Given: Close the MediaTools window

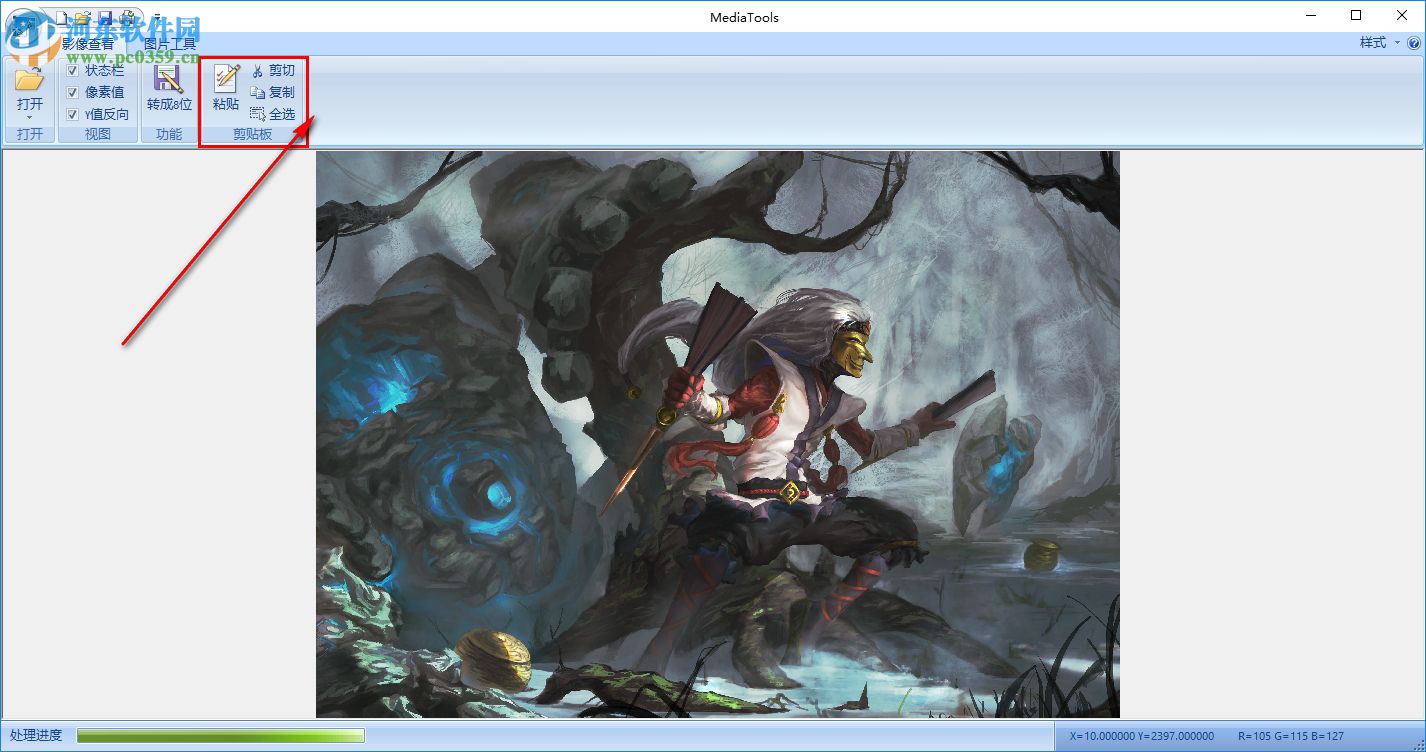Looking at the screenshot, I should pyautogui.click(x=1402, y=15).
